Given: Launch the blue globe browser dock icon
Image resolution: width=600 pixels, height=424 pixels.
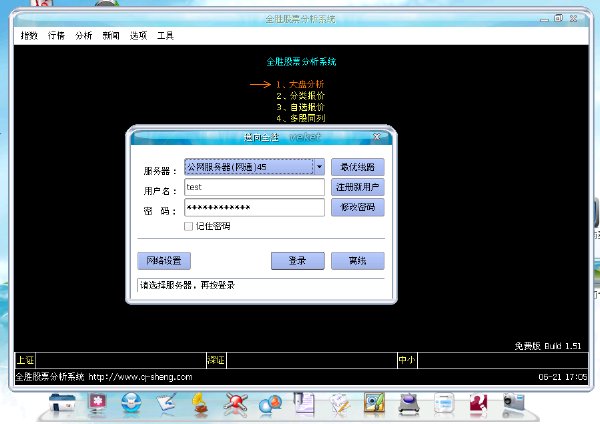Looking at the screenshot, I should click(131, 403).
